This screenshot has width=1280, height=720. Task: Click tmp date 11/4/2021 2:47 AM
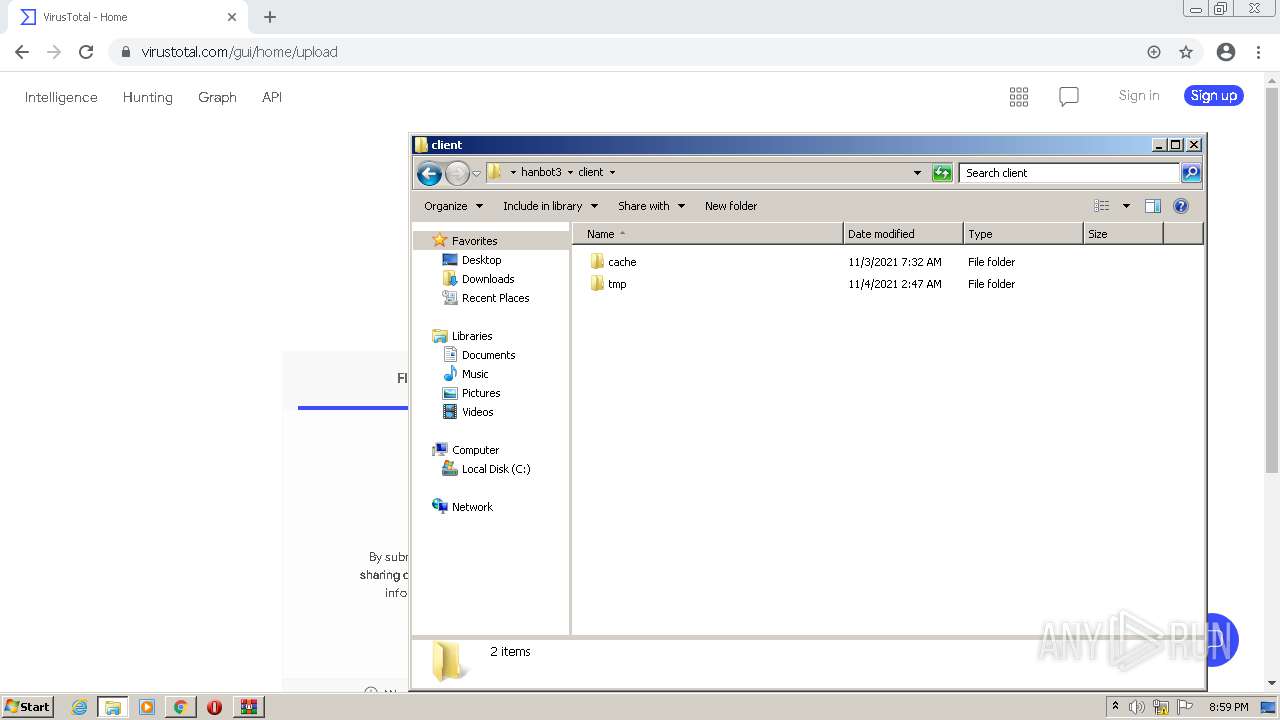[895, 284]
